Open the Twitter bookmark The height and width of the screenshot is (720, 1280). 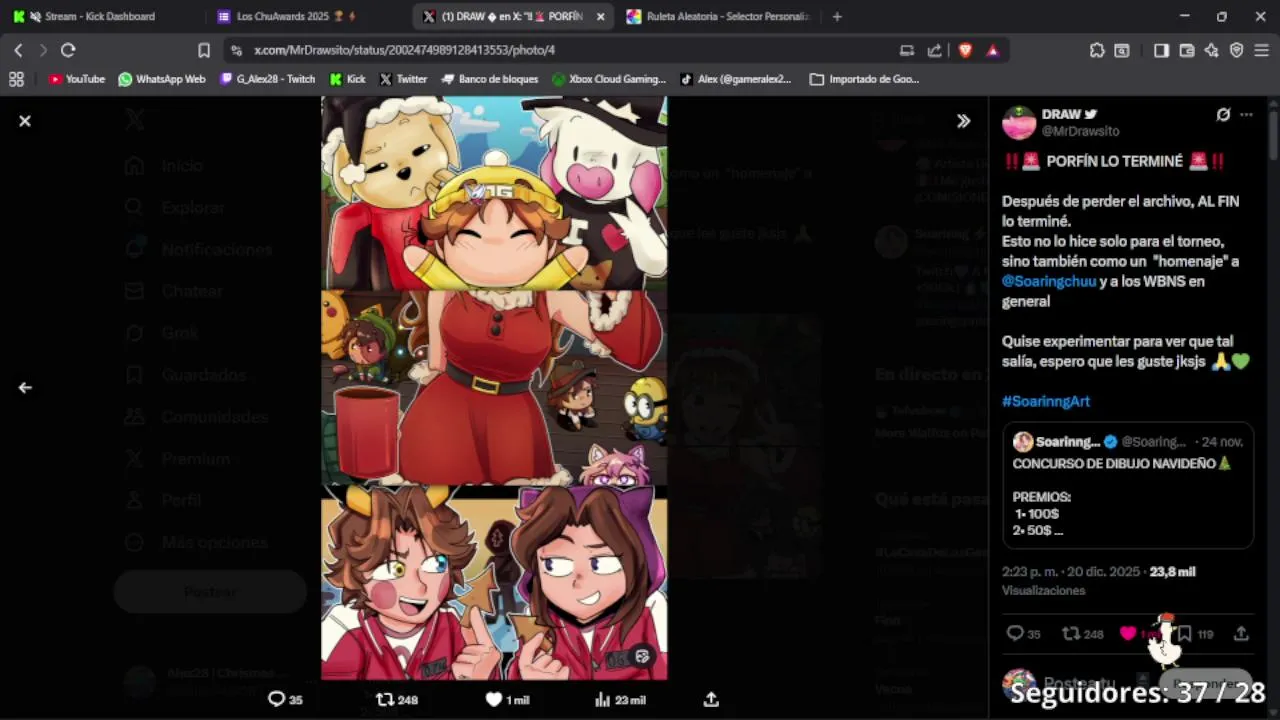pyautogui.click(x=403, y=79)
